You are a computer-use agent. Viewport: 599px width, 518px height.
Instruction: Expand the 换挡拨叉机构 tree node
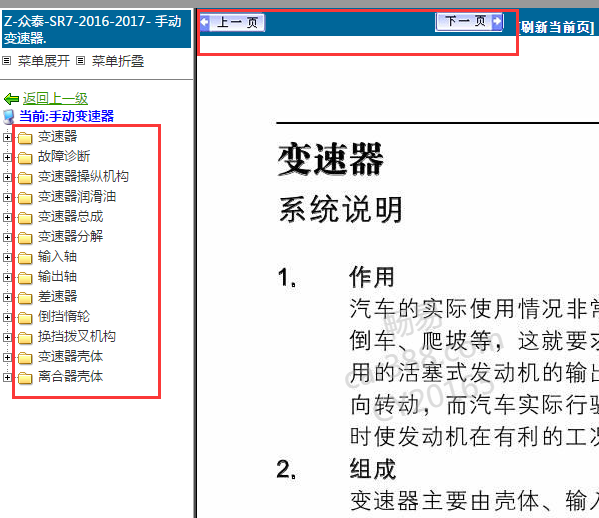(7, 337)
